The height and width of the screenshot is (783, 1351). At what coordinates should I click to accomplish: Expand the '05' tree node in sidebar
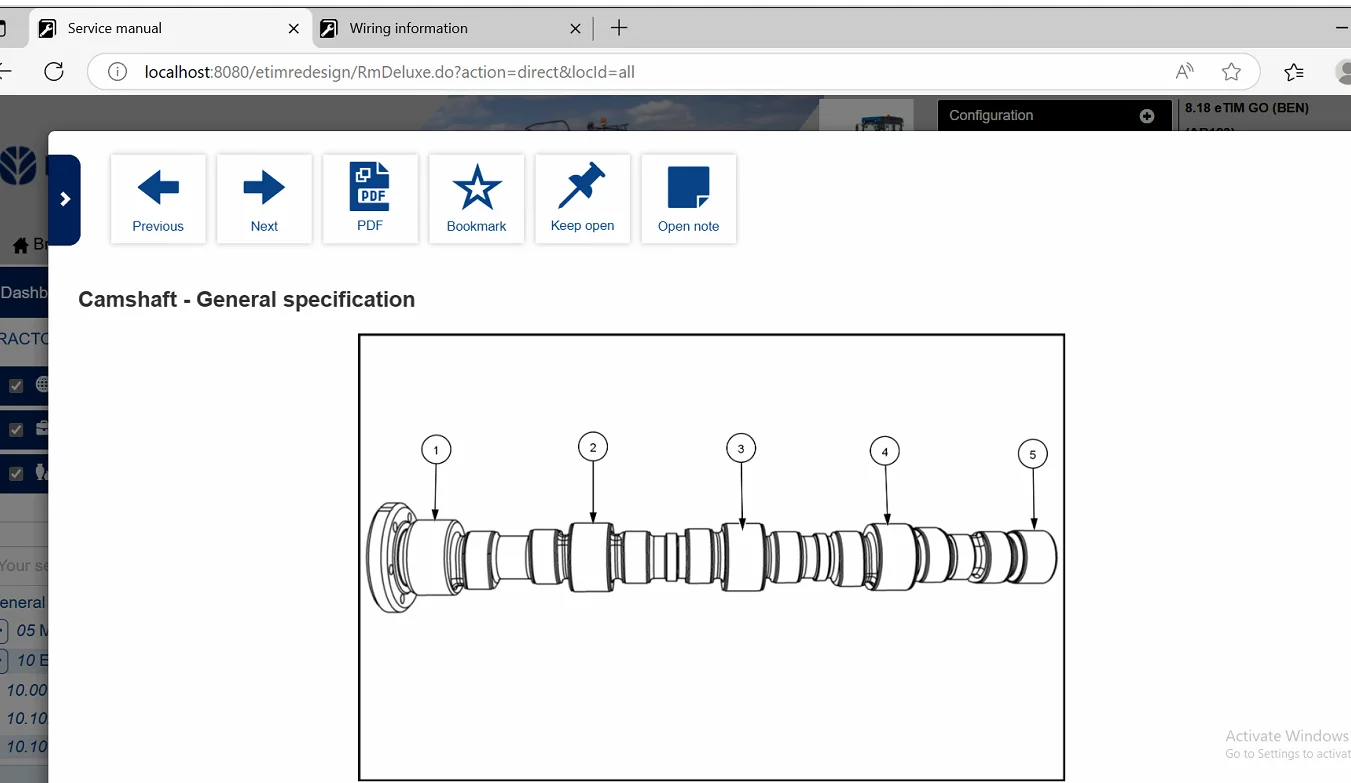point(3,631)
